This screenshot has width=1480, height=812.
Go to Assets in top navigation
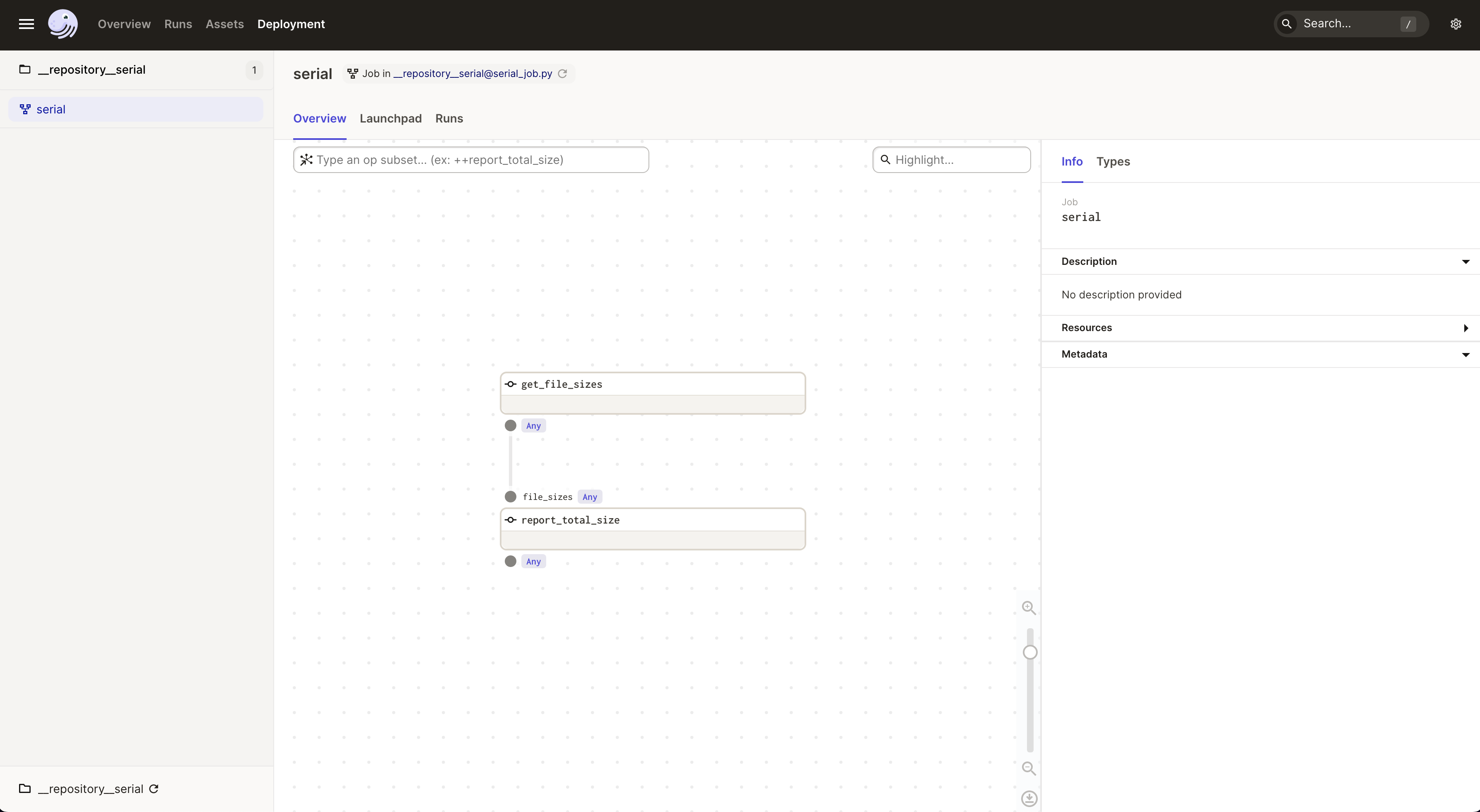224,24
